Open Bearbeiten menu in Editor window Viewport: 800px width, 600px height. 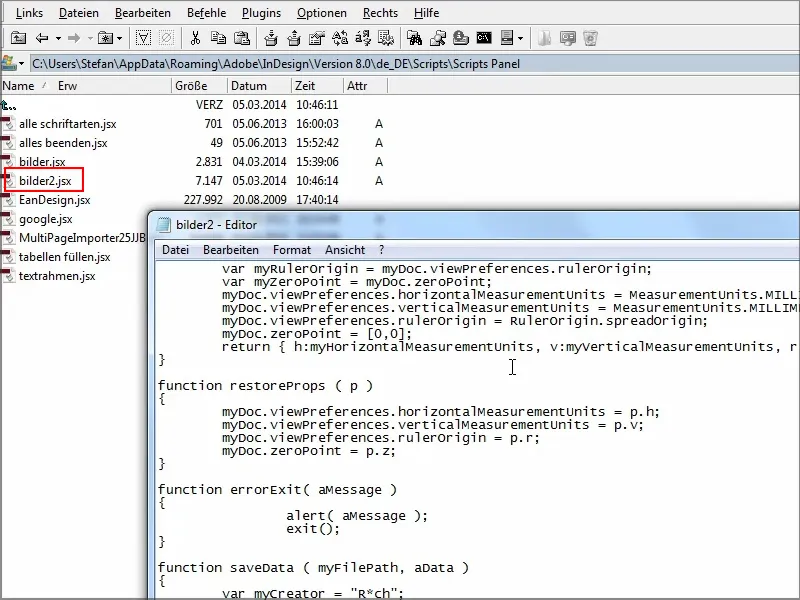click(231, 250)
